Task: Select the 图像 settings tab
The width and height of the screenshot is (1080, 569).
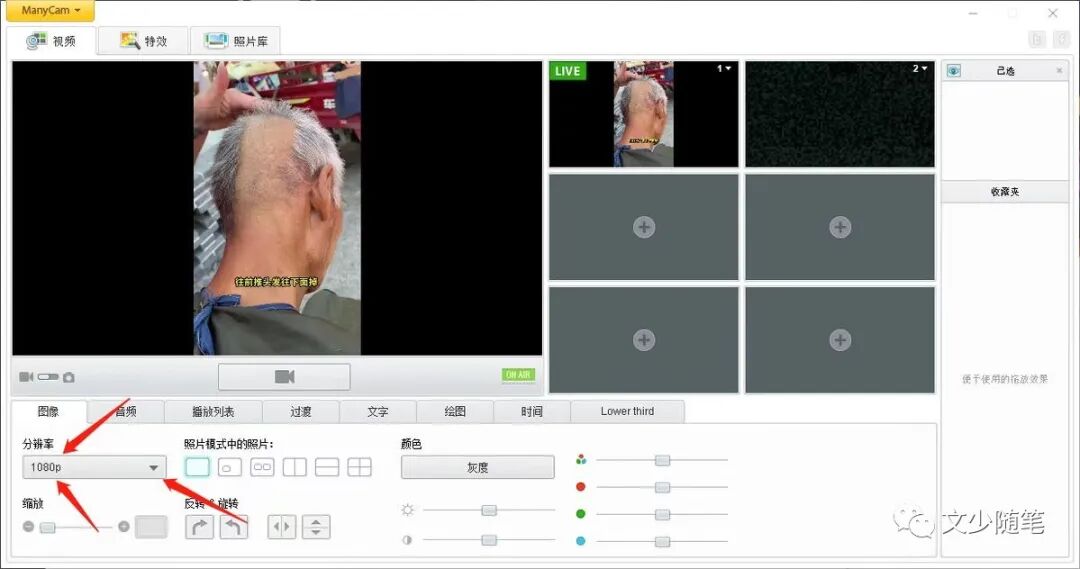Action: [48, 411]
